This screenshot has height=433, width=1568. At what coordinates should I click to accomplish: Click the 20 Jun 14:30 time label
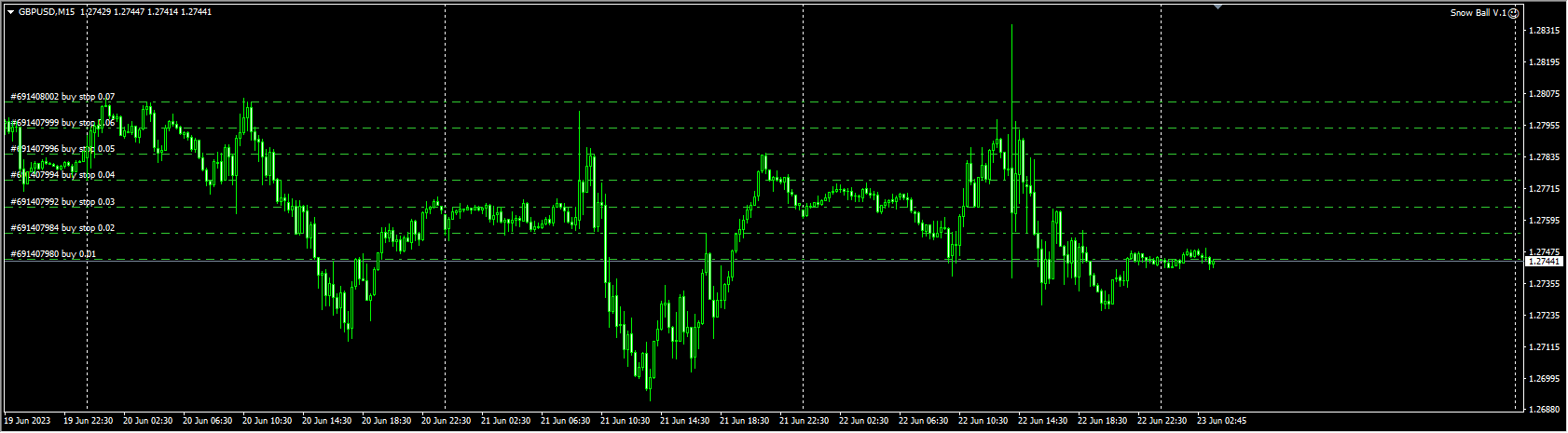click(327, 421)
